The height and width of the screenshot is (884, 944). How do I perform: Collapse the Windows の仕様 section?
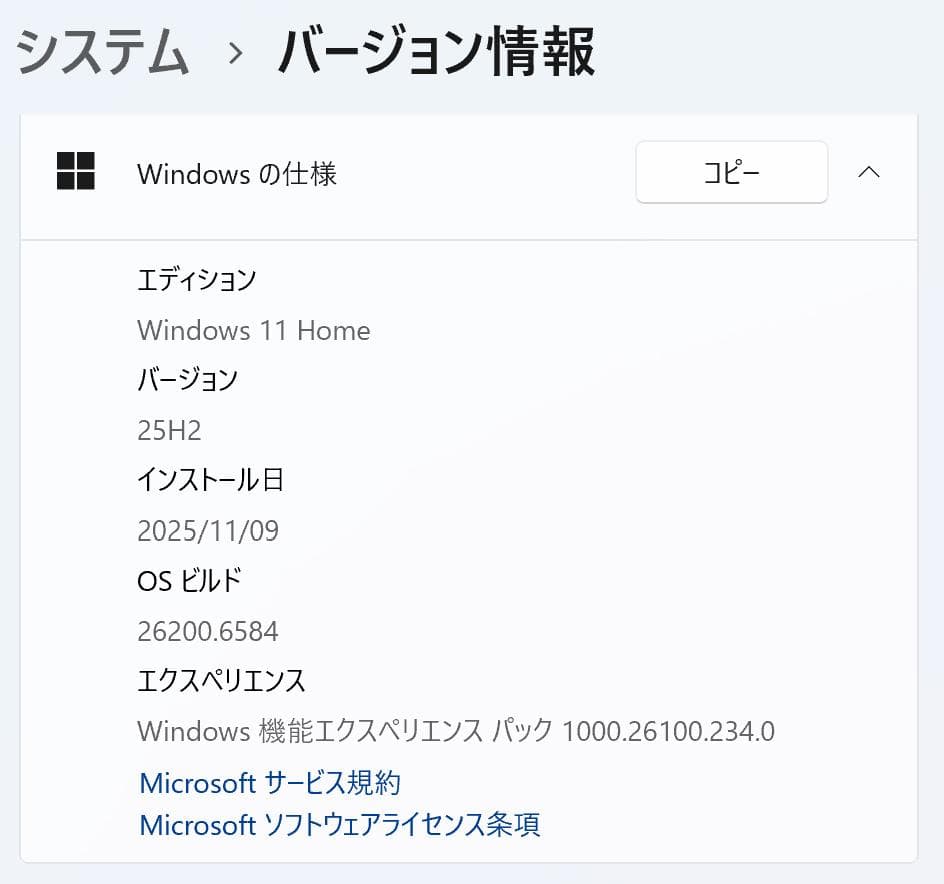pyautogui.click(x=870, y=172)
